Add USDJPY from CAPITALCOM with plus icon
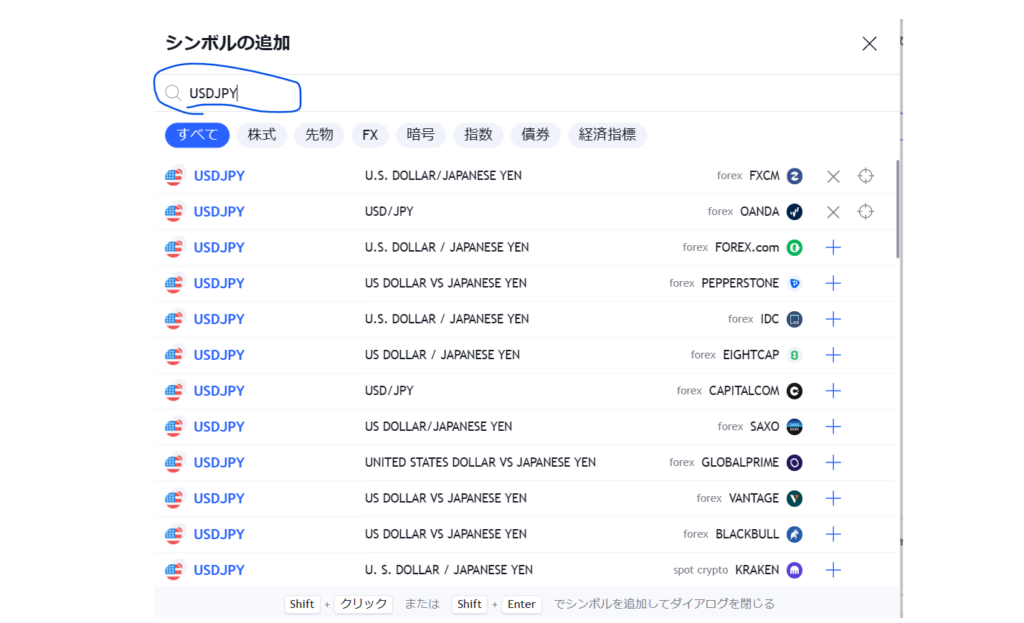 [833, 391]
